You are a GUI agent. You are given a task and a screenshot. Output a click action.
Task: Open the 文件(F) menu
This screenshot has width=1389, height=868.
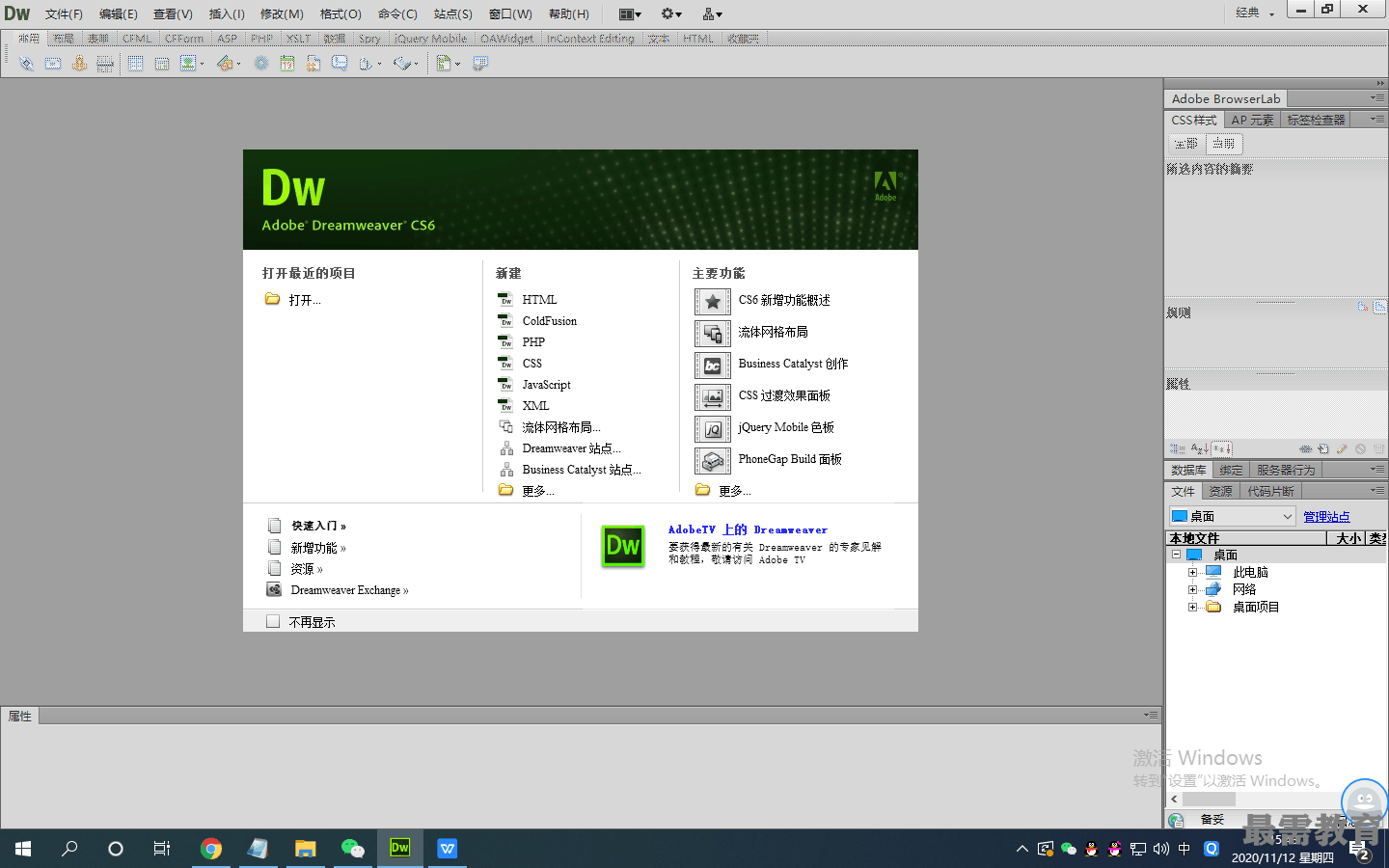click(x=64, y=14)
